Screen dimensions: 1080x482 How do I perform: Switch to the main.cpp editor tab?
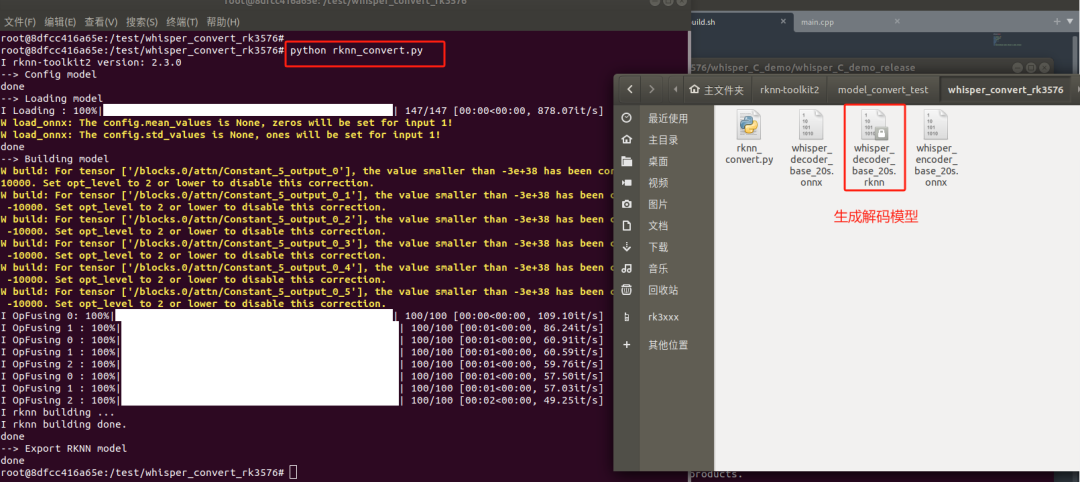click(x=818, y=22)
